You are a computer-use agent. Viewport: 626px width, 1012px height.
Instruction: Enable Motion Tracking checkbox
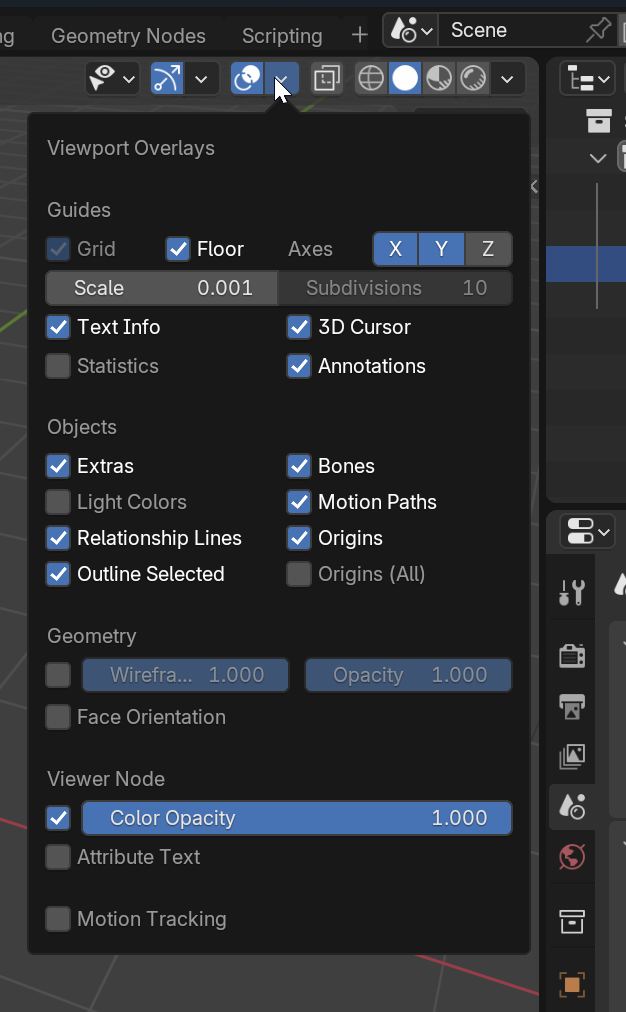pos(58,919)
